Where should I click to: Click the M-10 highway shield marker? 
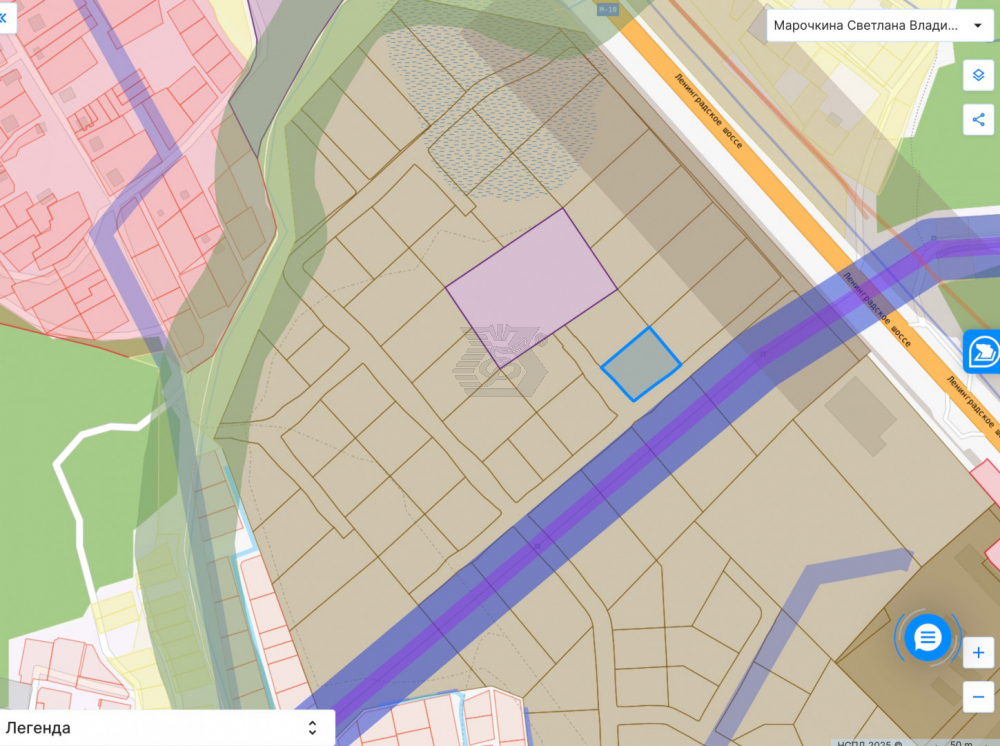[608, 10]
